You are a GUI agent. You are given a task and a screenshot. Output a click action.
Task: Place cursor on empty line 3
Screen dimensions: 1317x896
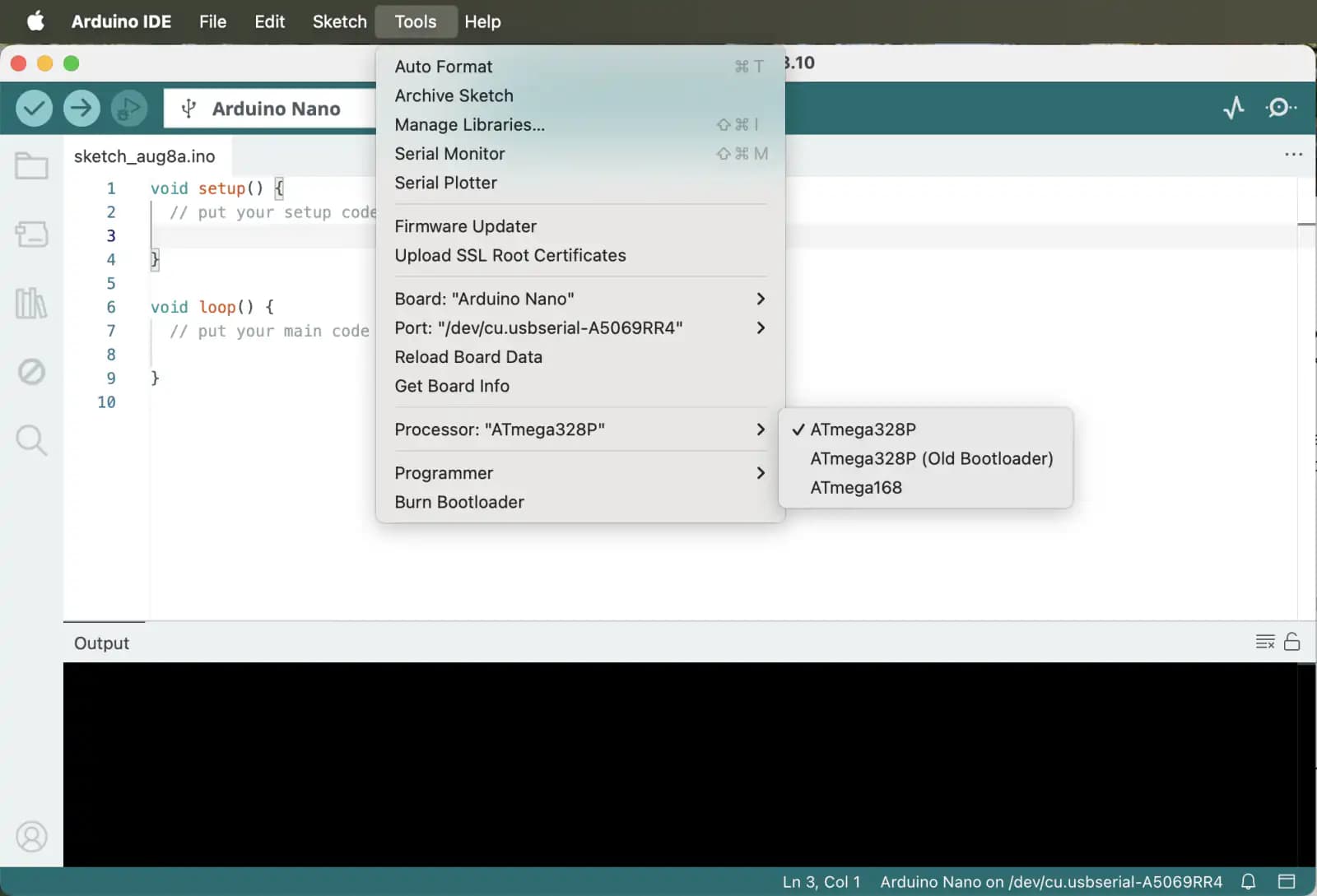263,236
